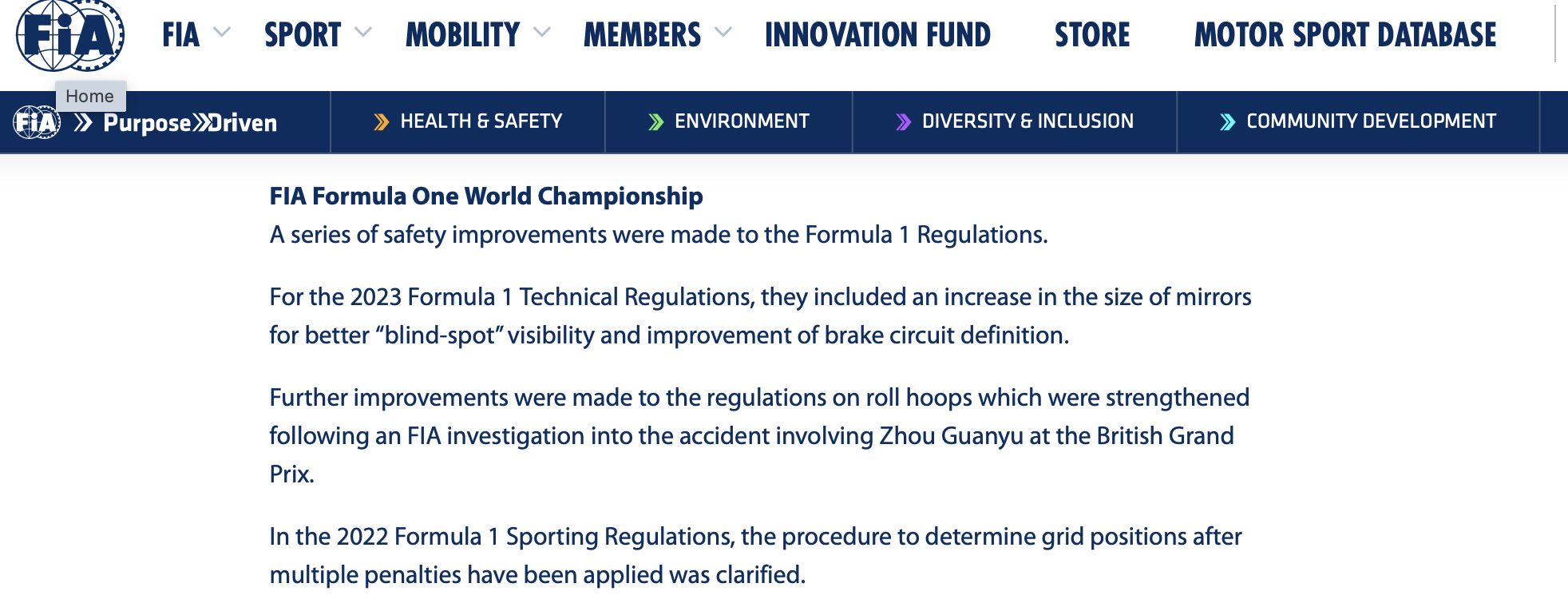Click the FIA Formula One World Championship heading
This screenshot has height=615, width=1568.
click(x=486, y=196)
